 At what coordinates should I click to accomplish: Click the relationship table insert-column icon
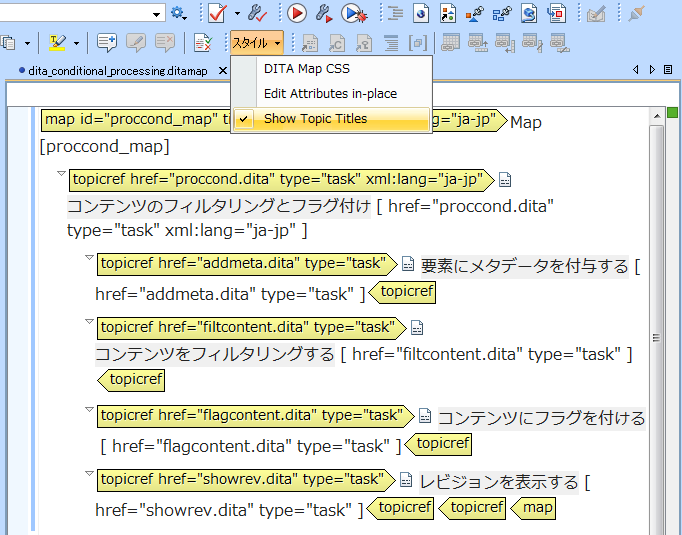click(x=505, y=43)
